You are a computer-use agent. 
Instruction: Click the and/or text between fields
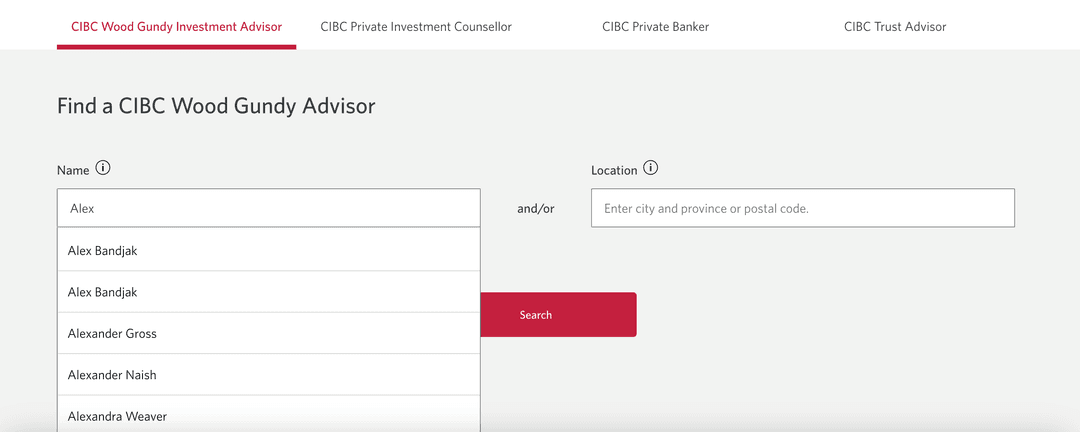point(535,209)
